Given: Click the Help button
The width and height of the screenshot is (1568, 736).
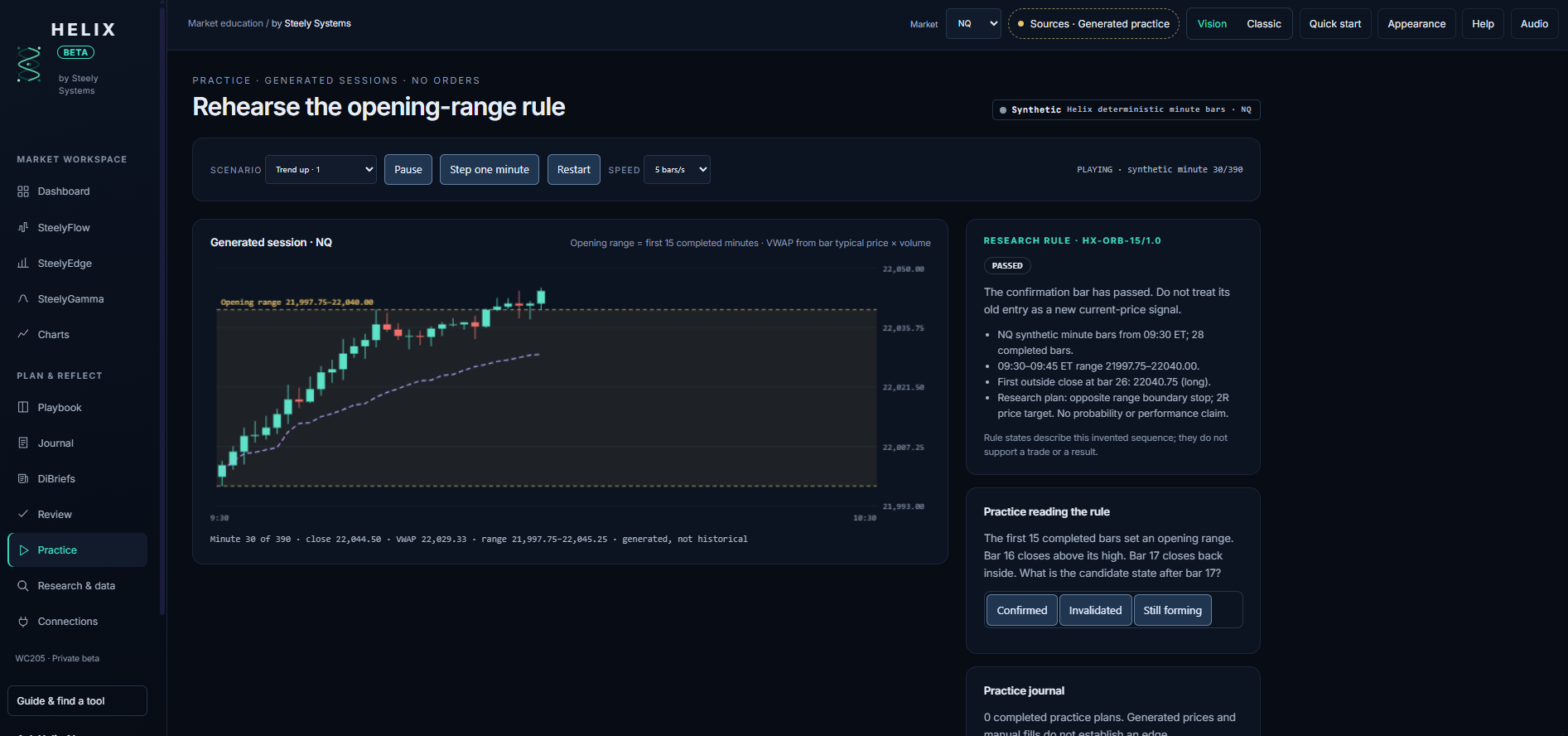Looking at the screenshot, I should 1483,24.
